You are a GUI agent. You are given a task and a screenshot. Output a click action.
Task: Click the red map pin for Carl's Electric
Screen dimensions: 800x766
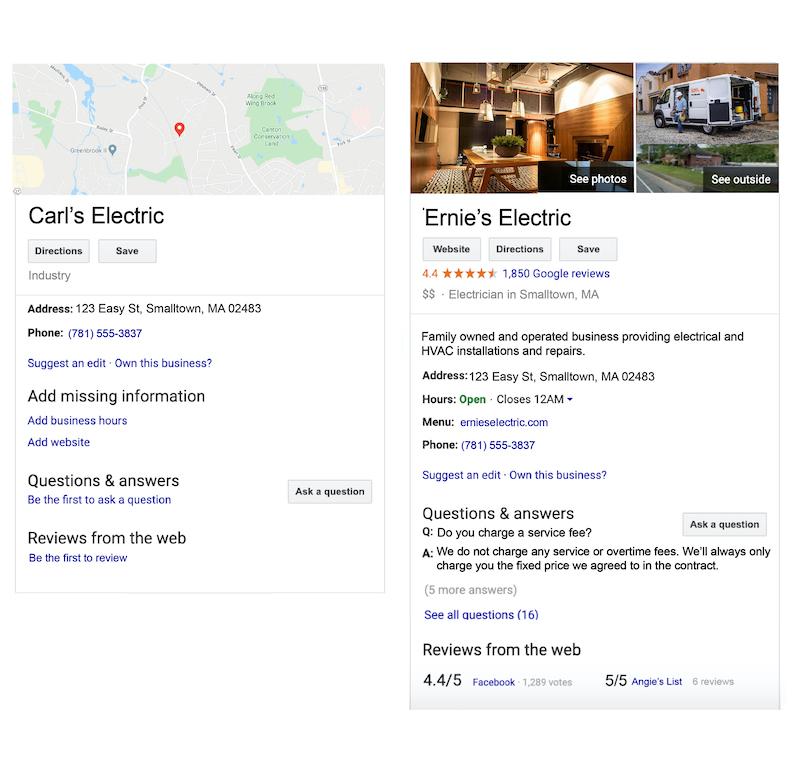pos(177,129)
